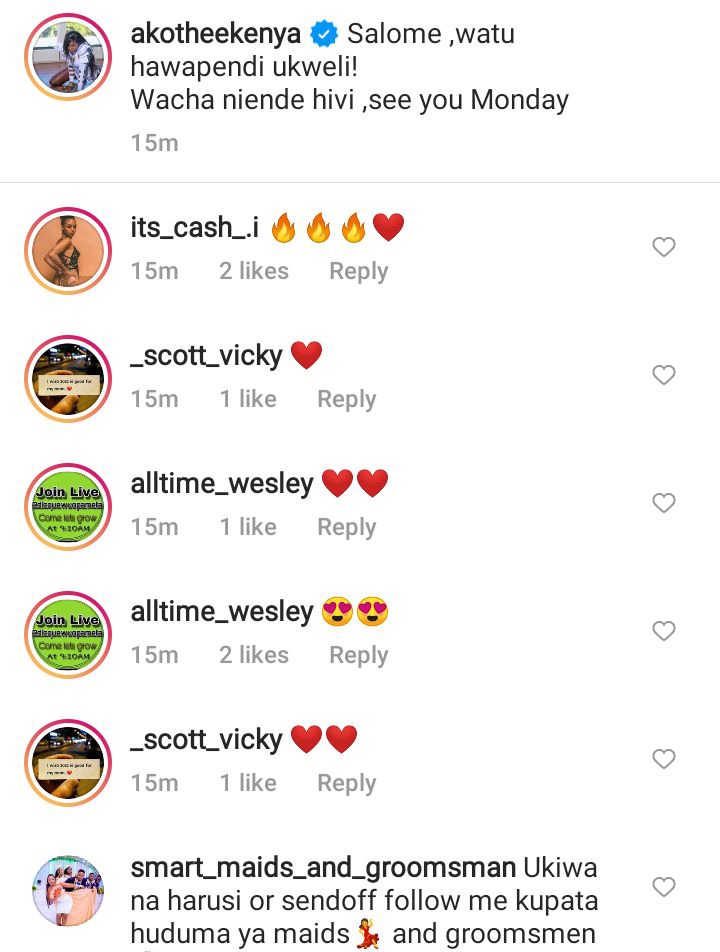Viewport: 720px width, 952px height.
Task: Reply to _scott_vicky's double hearts comment
Action: pyautogui.click(x=347, y=783)
